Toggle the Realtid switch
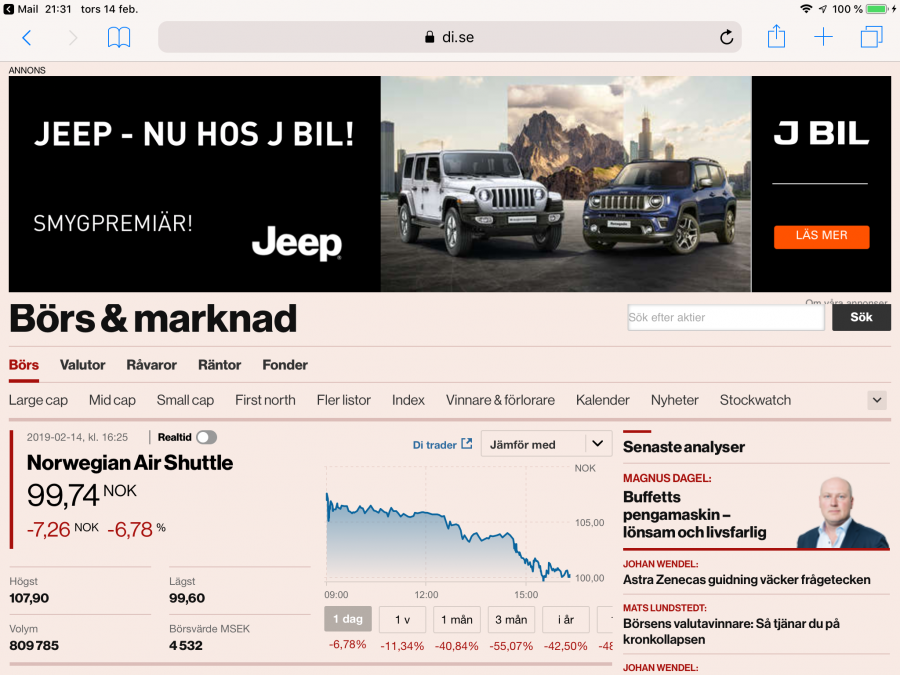 click(206, 437)
